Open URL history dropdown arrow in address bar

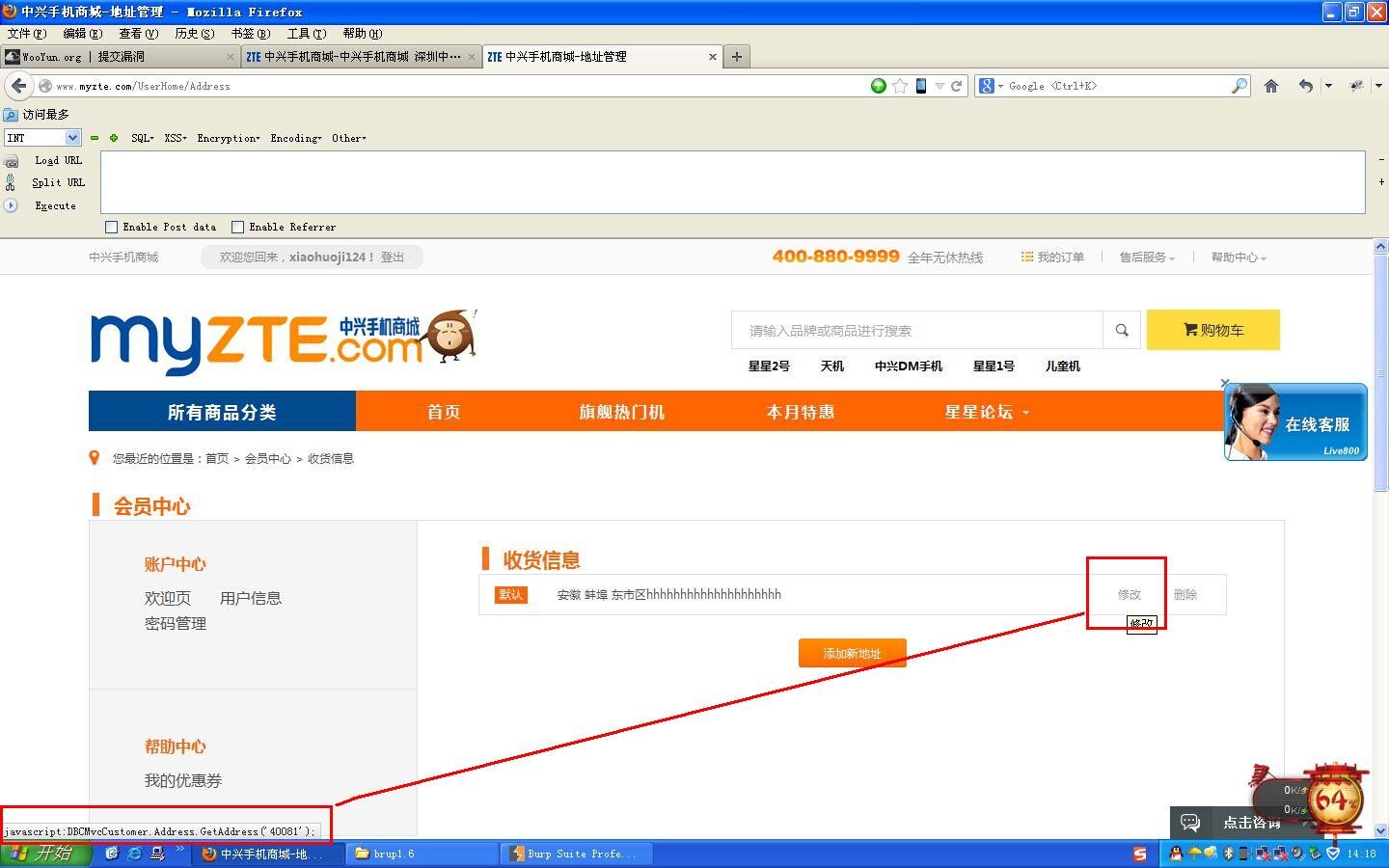(x=940, y=86)
